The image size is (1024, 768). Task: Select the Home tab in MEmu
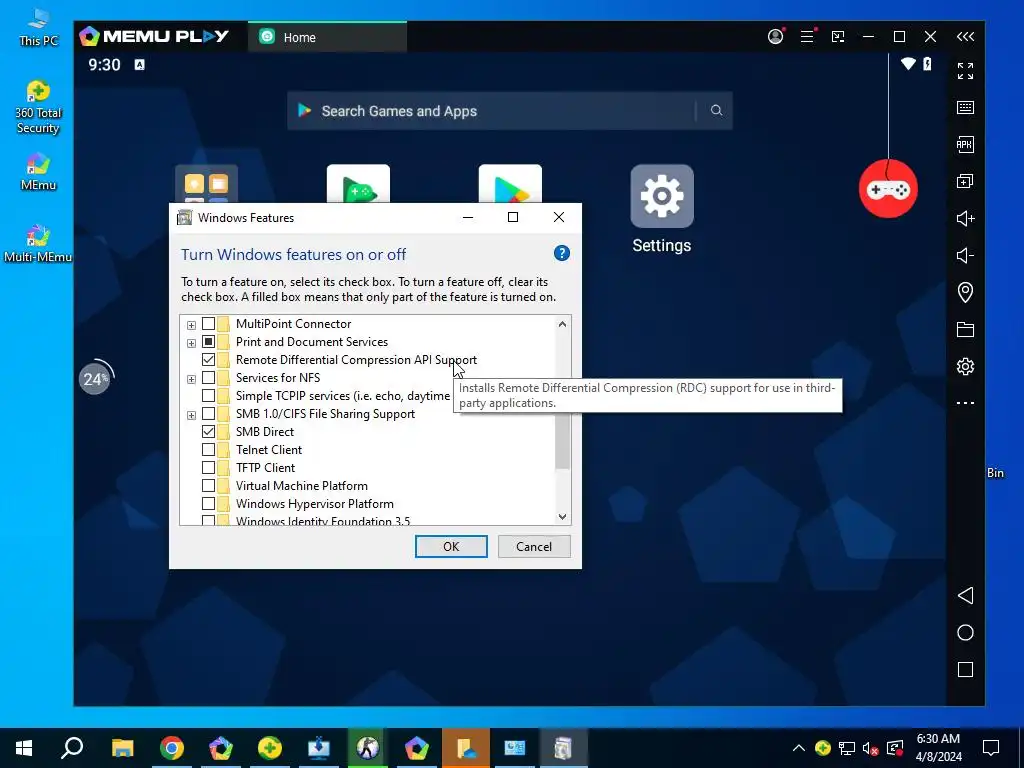[327, 37]
